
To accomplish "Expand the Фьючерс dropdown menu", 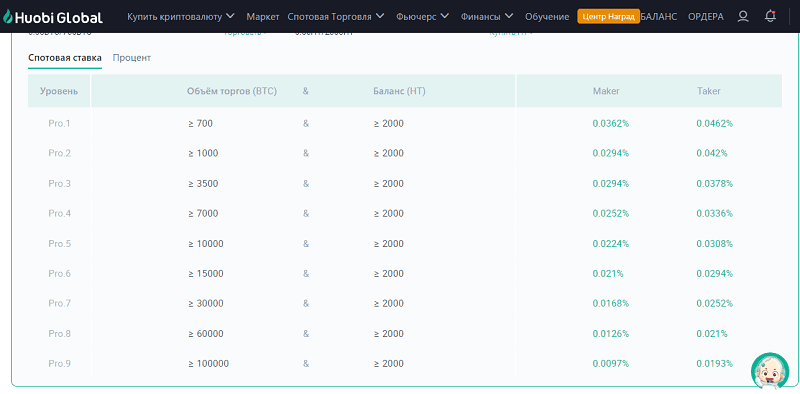I will (x=422, y=17).
